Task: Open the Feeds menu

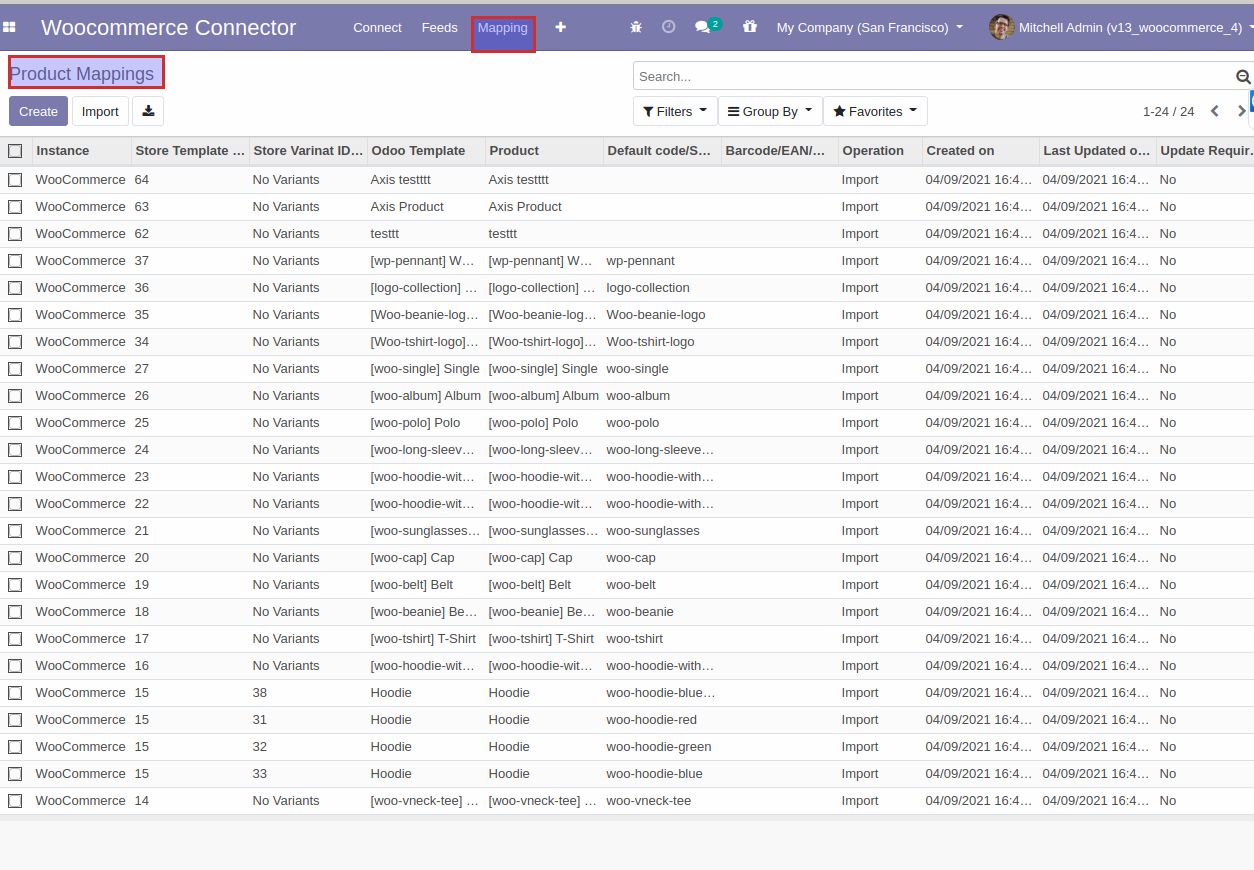Action: tap(439, 27)
